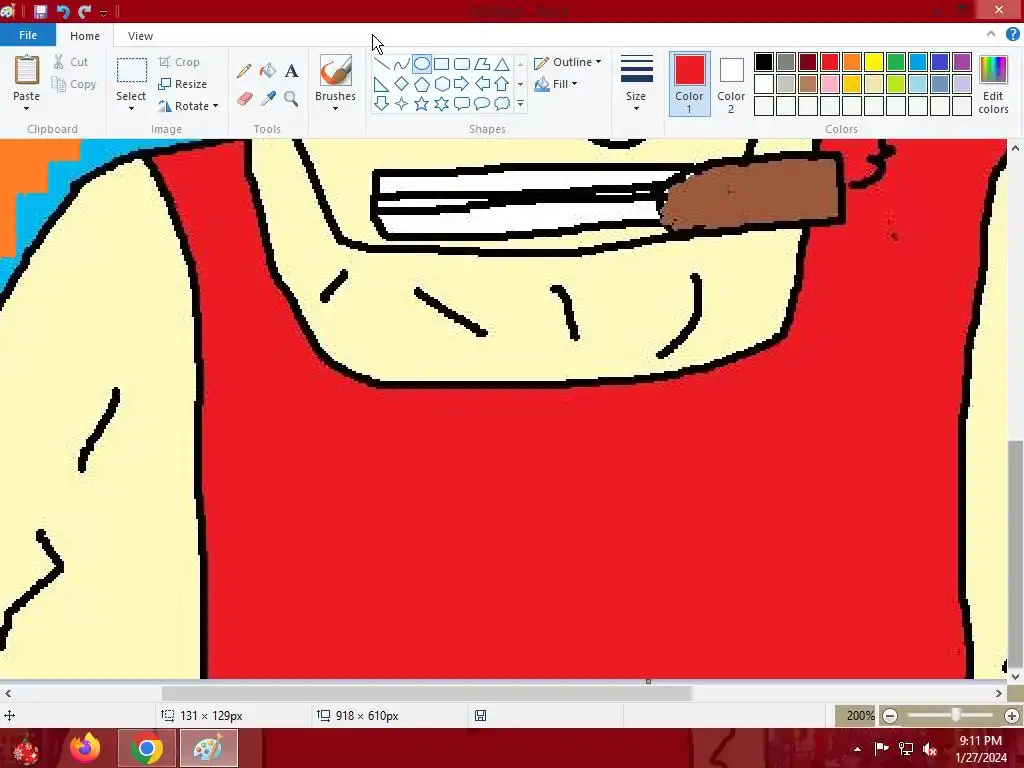This screenshot has width=1024, height=768.
Task: Select the Color picker eyedropper tool
Action: click(268, 99)
